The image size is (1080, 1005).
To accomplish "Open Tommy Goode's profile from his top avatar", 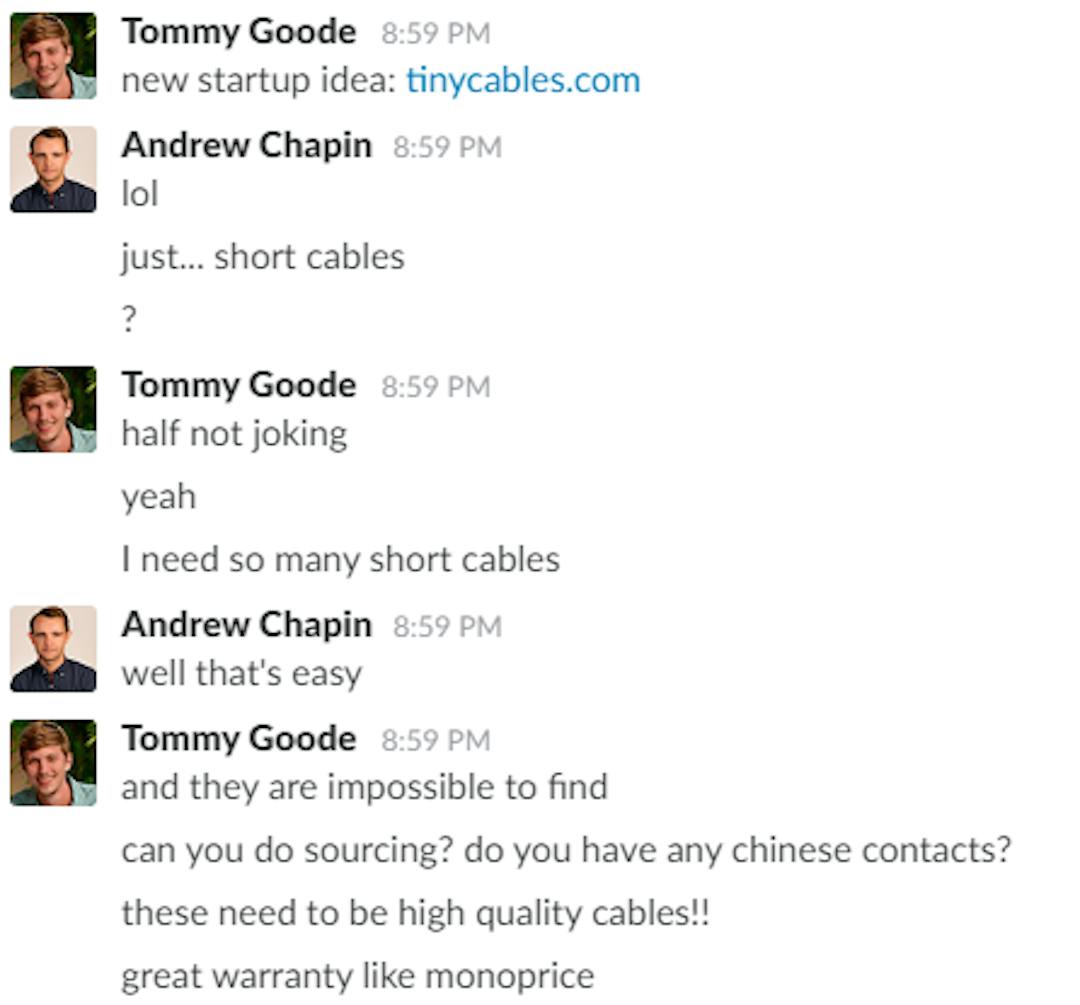I will [54, 55].
